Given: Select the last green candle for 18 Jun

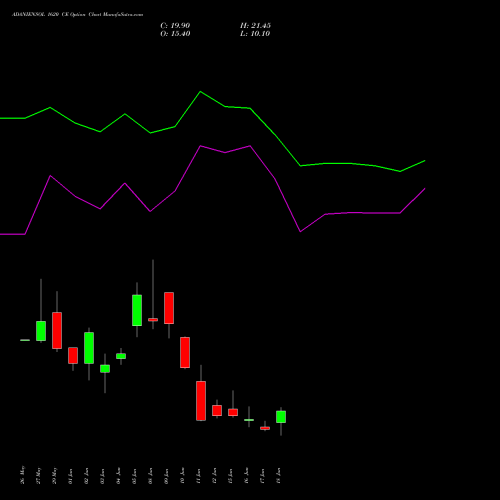Looking at the screenshot, I should tap(281, 417).
